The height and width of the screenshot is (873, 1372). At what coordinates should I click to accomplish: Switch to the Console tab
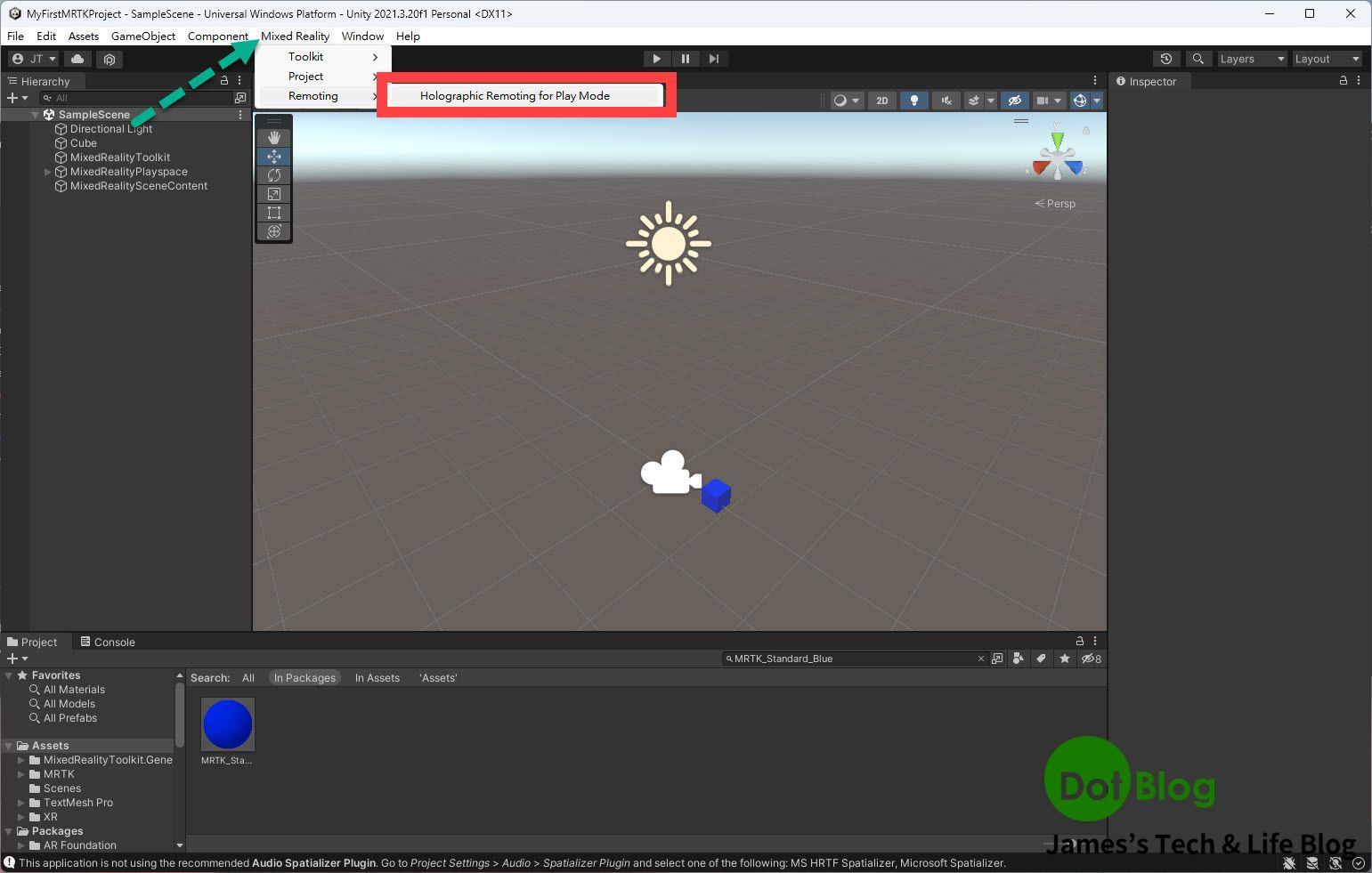coord(108,642)
